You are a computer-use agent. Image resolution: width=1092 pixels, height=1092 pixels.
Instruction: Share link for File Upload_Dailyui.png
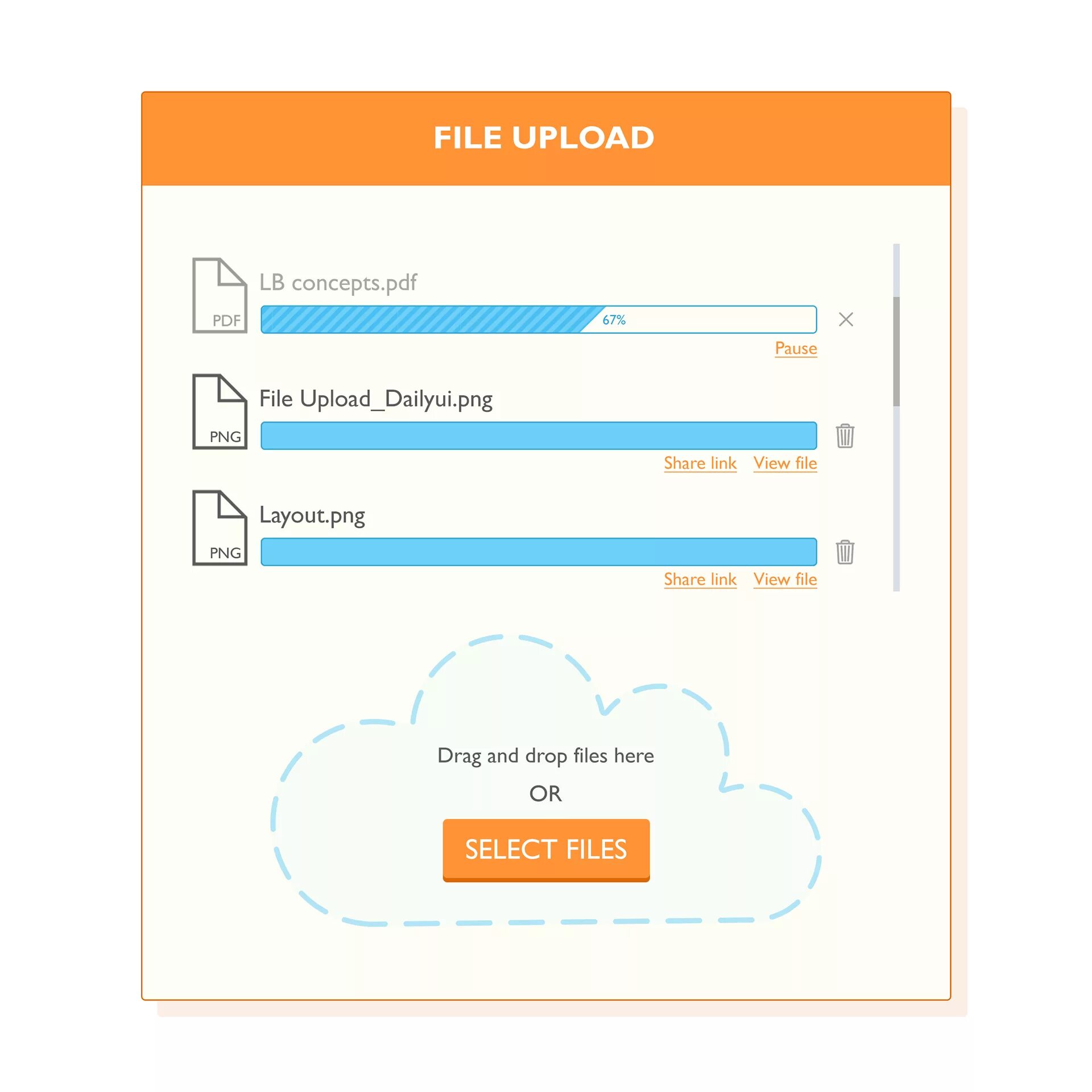click(x=699, y=463)
